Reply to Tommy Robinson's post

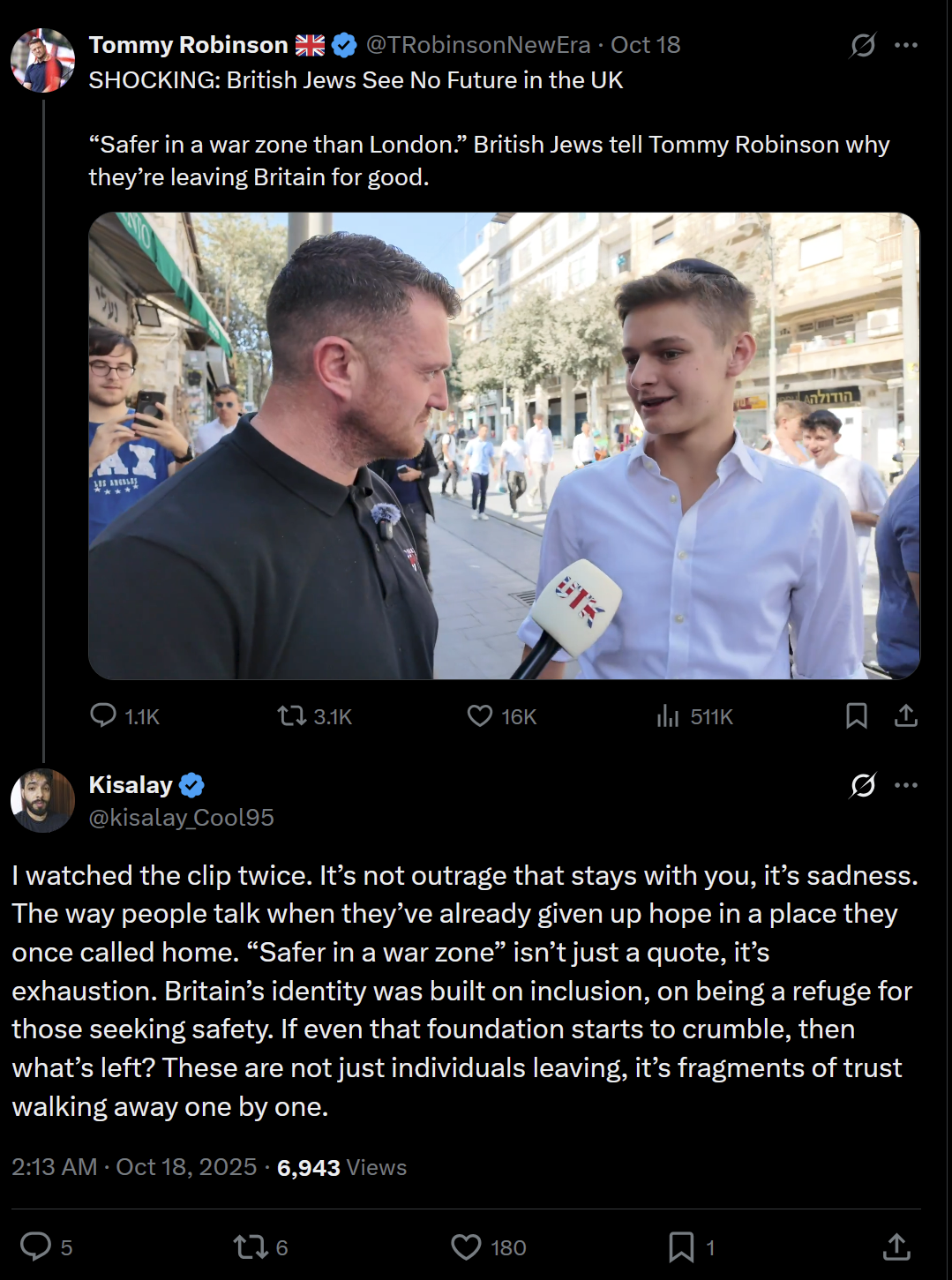pyautogui.click(x=104, y=715)
